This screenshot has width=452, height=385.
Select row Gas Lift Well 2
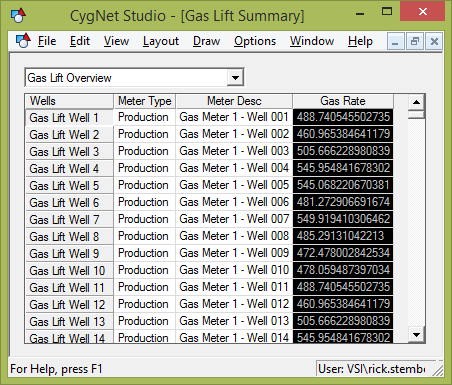click(x=69, y=135)
